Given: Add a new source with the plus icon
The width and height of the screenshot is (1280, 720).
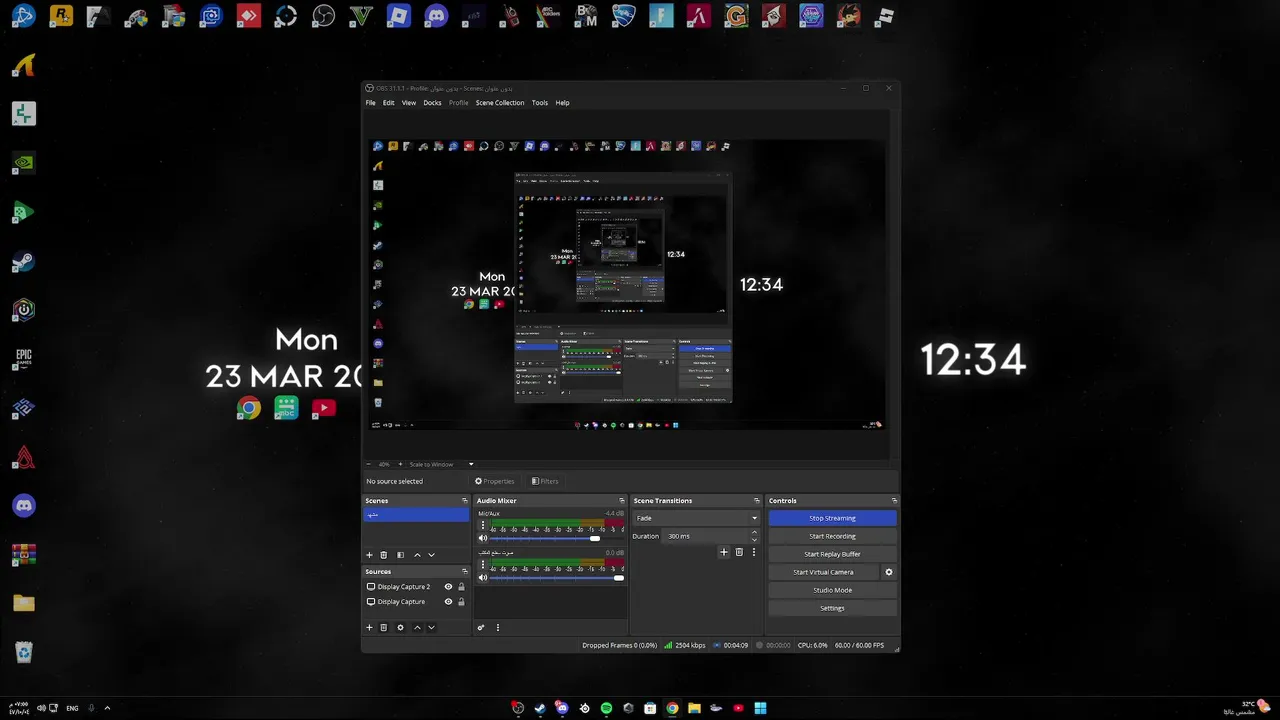Looking at the screenshot, I should tap(369, 628).
